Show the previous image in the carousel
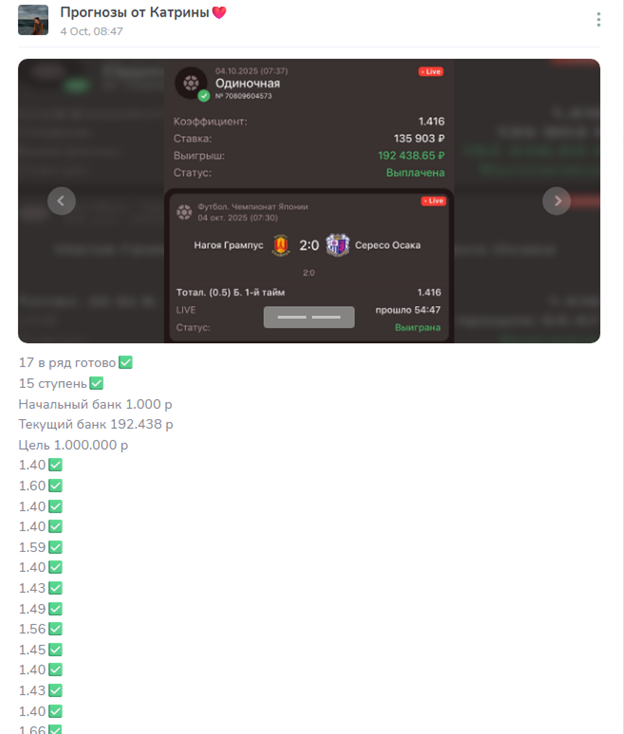 click(x=61, y=201)
